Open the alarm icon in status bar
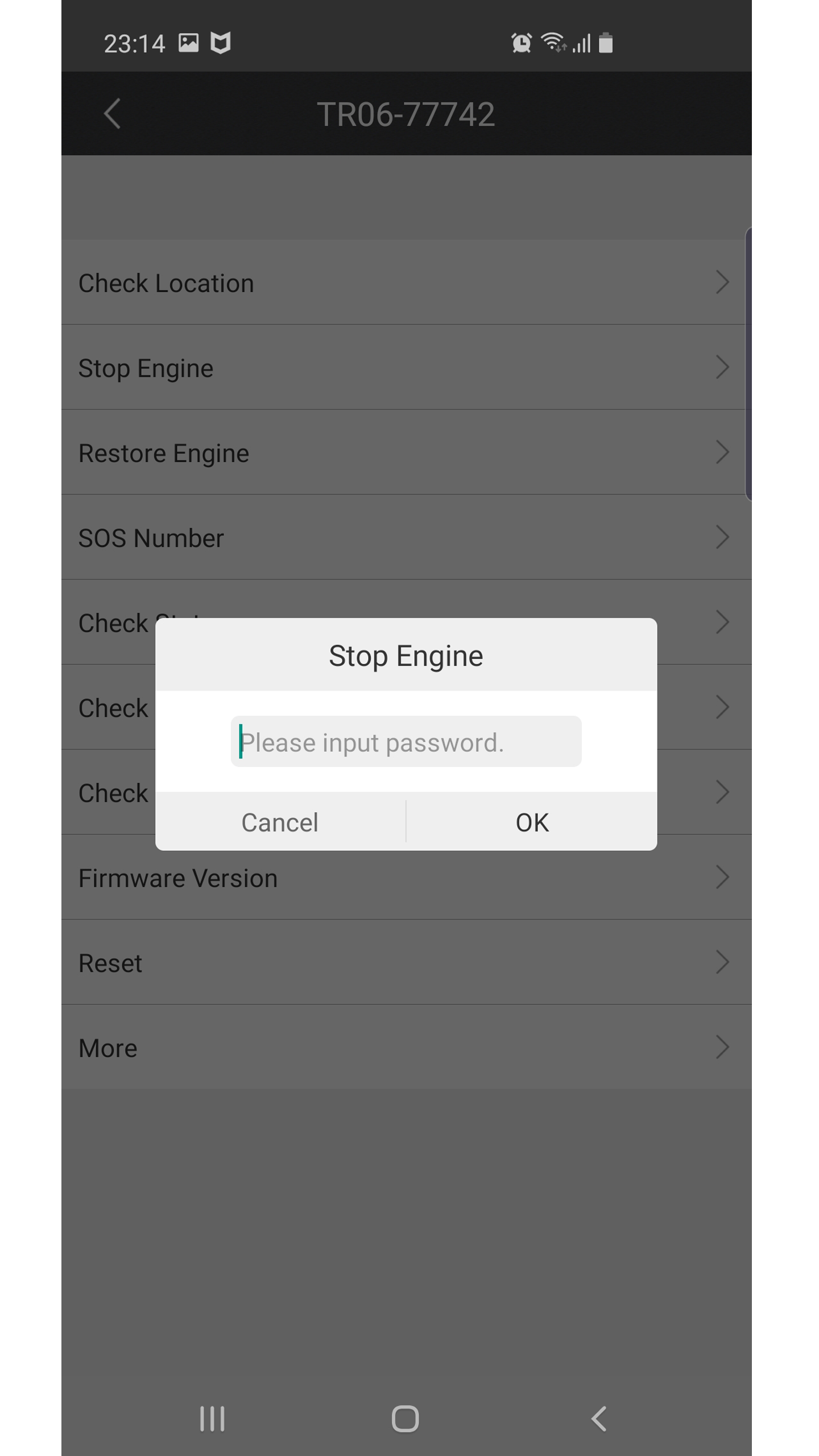The image size is (819, 1456). (x=521, y=43)
